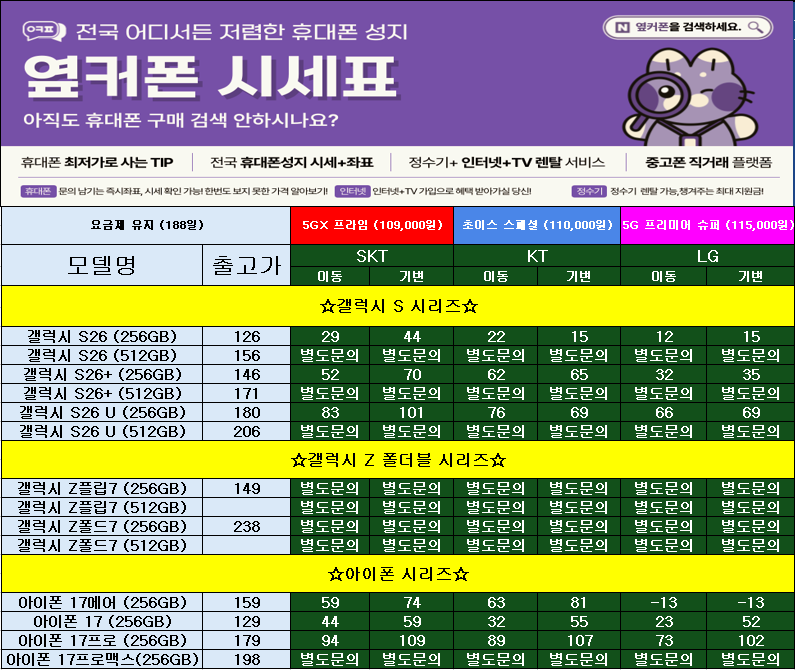
Task: Select the 갤럭시 Z플립7 (256GB) model row
Action: 102,488
